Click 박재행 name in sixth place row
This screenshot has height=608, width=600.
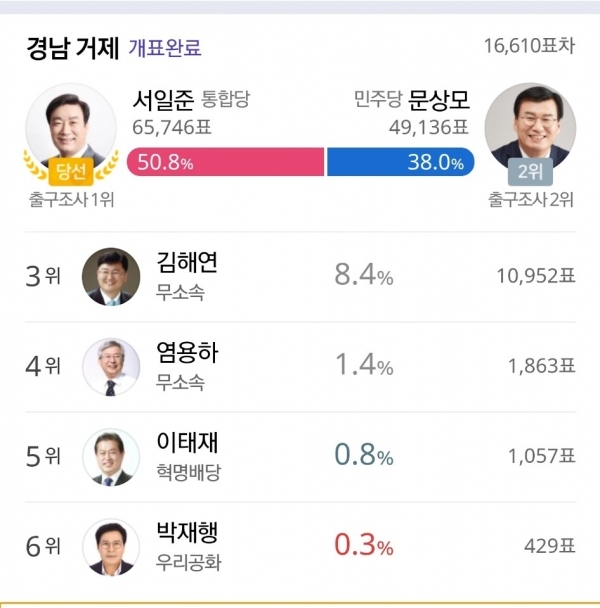187,533
